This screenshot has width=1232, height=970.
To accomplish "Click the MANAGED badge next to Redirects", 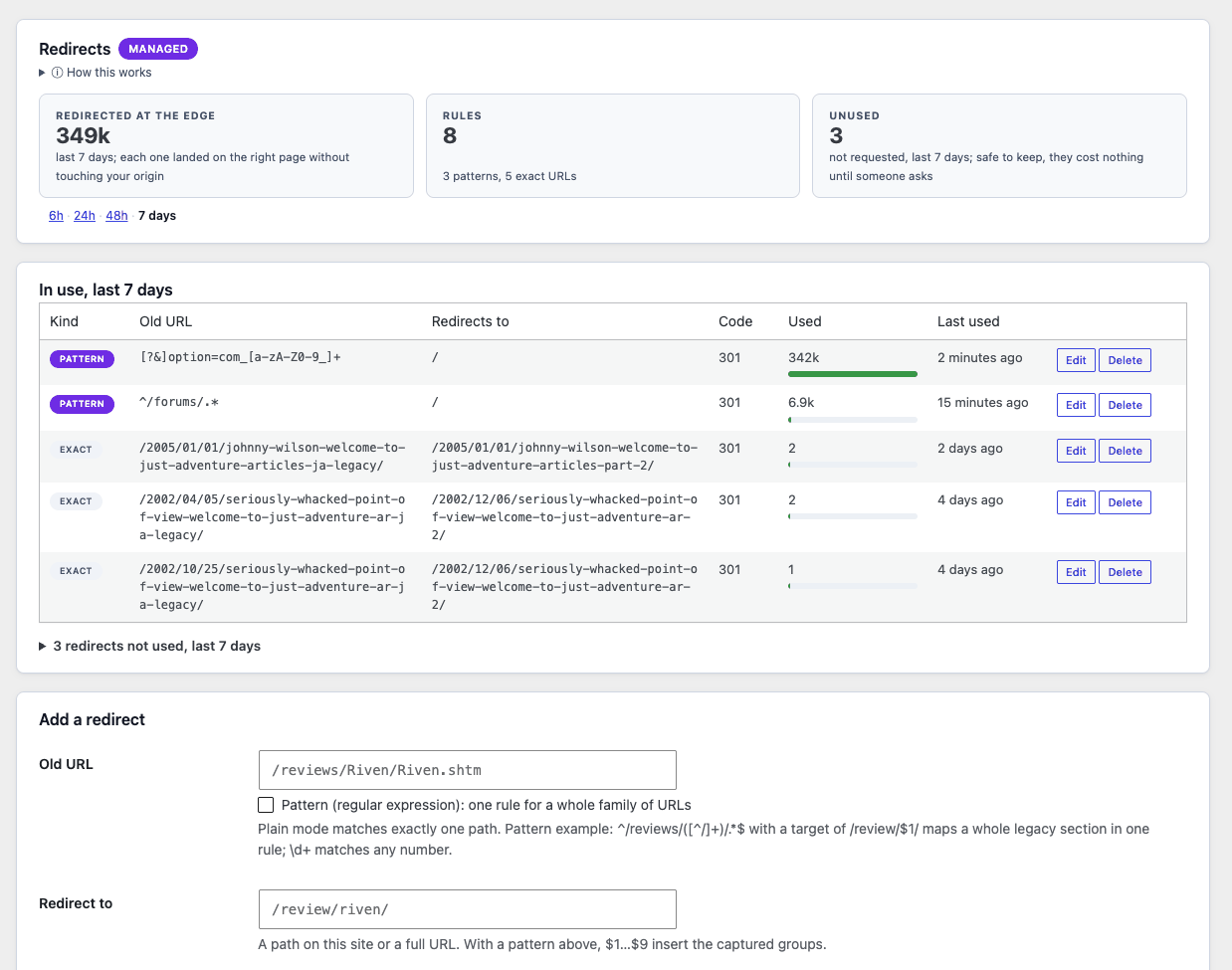I will [x=158, y=49].
